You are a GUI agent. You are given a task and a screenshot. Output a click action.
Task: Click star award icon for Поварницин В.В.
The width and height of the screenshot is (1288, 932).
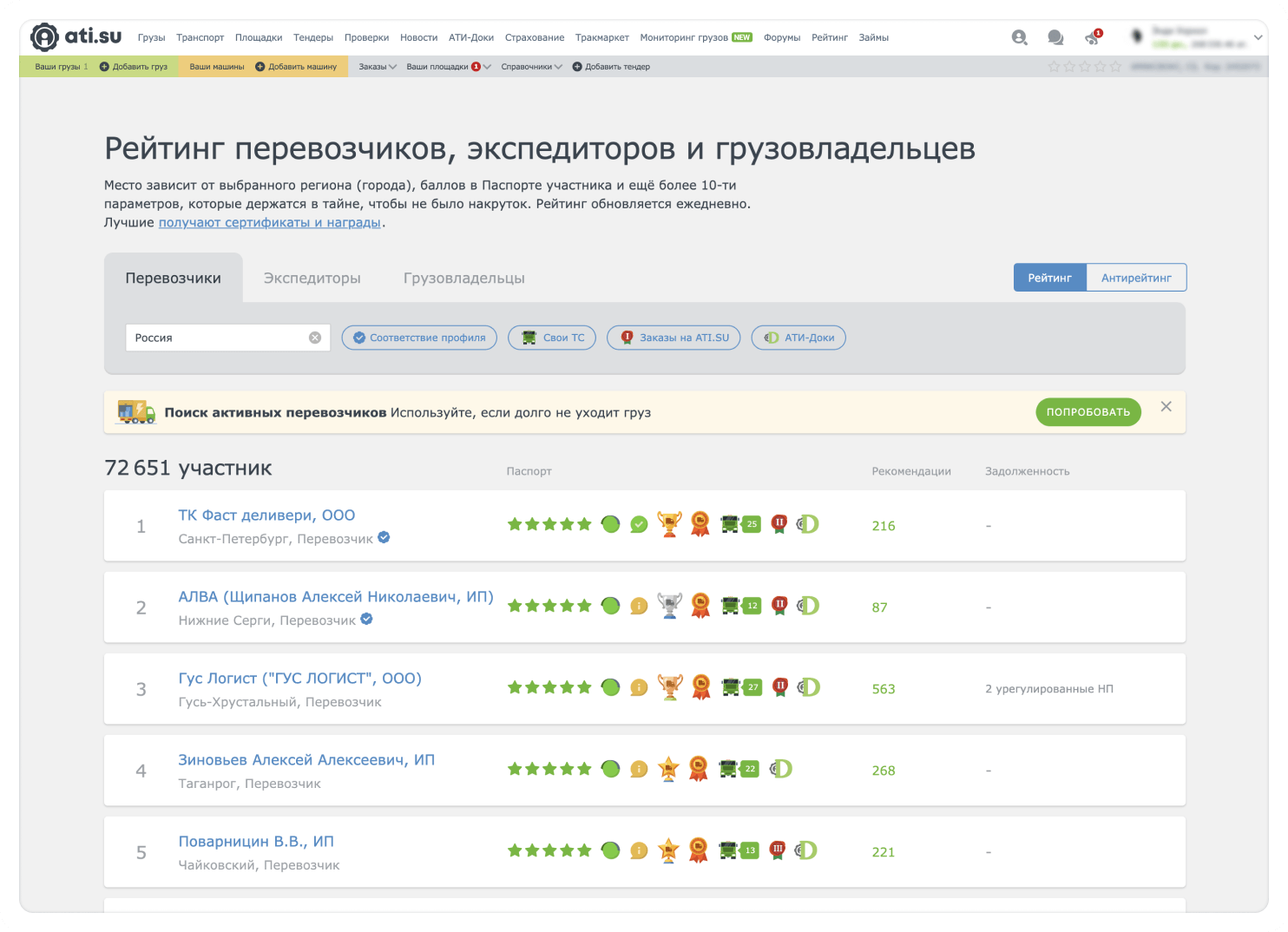tap(668, 850)
